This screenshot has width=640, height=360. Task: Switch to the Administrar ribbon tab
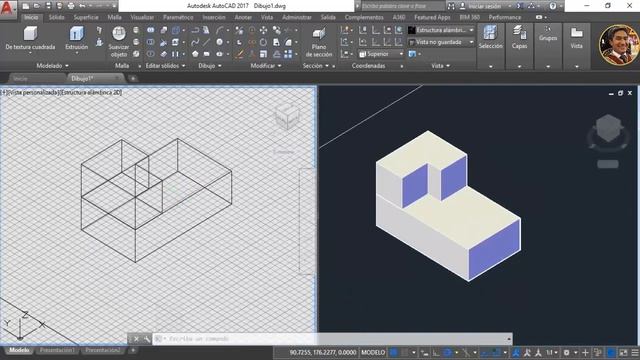297,18
